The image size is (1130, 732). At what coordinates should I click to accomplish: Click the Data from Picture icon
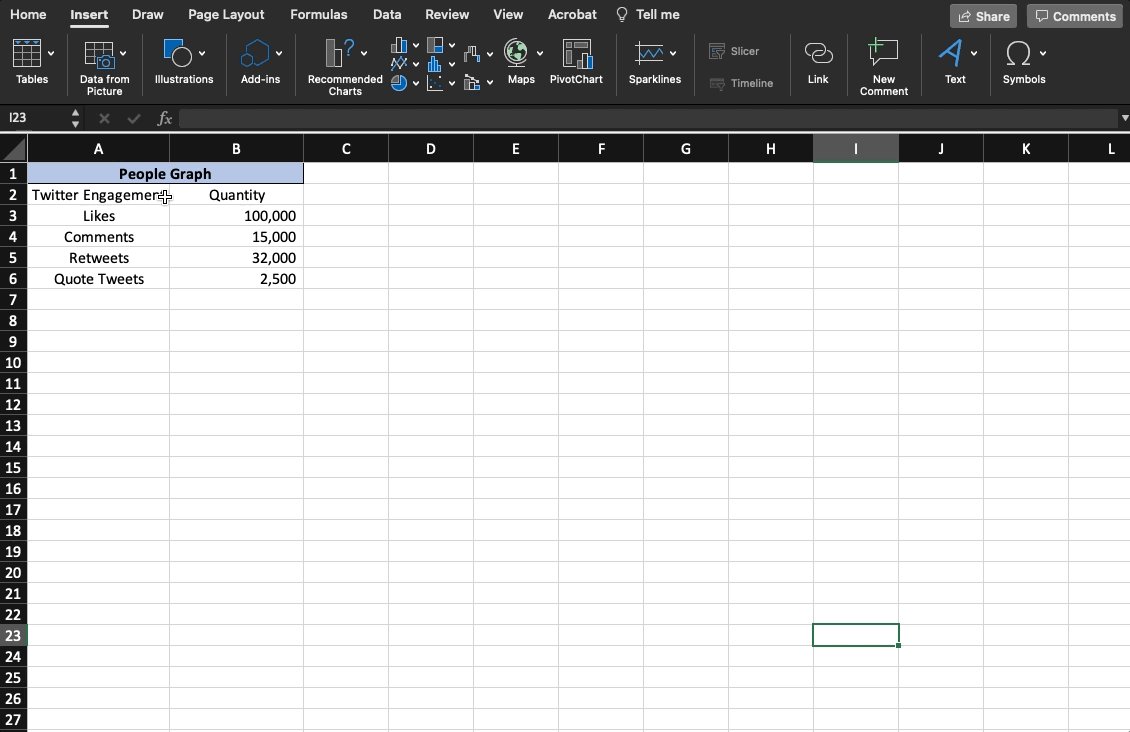(x=99, y=54)
